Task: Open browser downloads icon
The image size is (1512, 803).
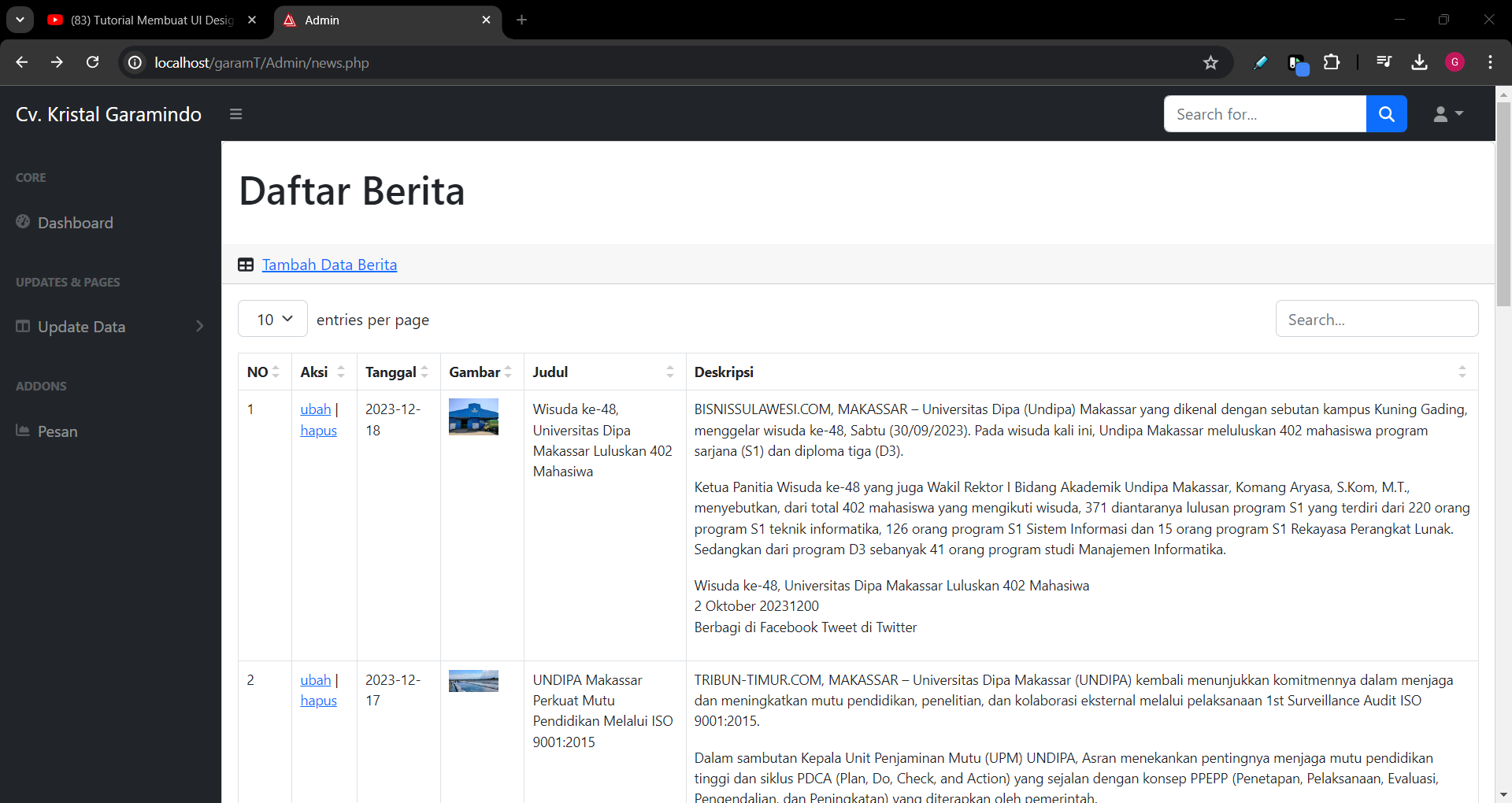Action: click(1419, 62)
